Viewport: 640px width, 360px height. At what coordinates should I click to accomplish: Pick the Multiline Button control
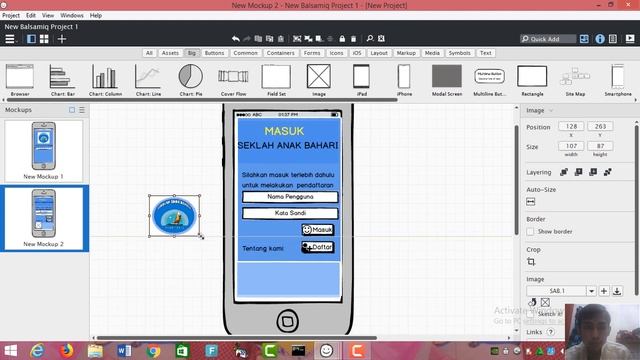click(489, 80)
